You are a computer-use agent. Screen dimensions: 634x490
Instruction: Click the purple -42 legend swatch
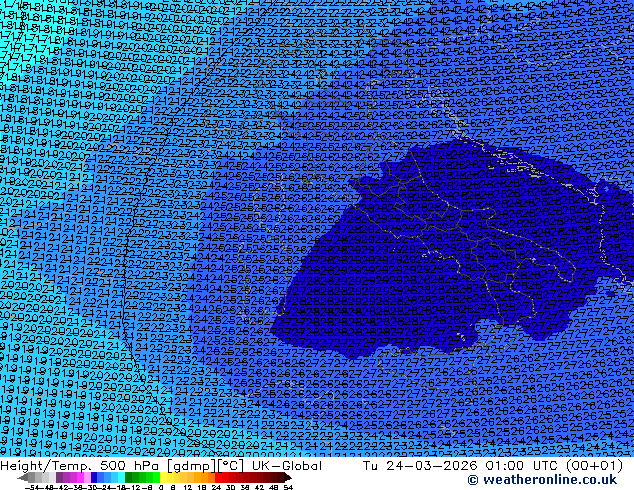59,477
